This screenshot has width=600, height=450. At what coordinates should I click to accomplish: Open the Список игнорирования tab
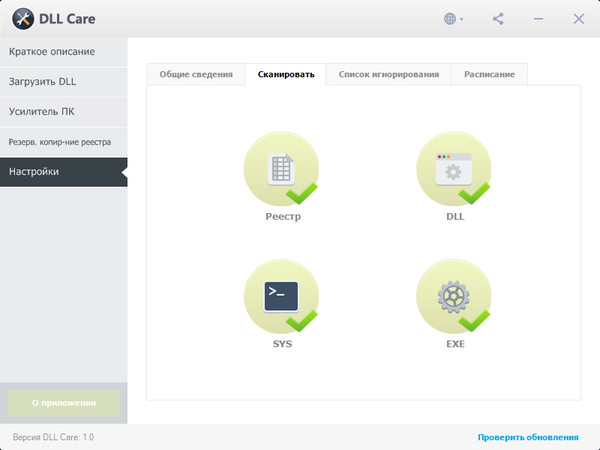[388, 75]
